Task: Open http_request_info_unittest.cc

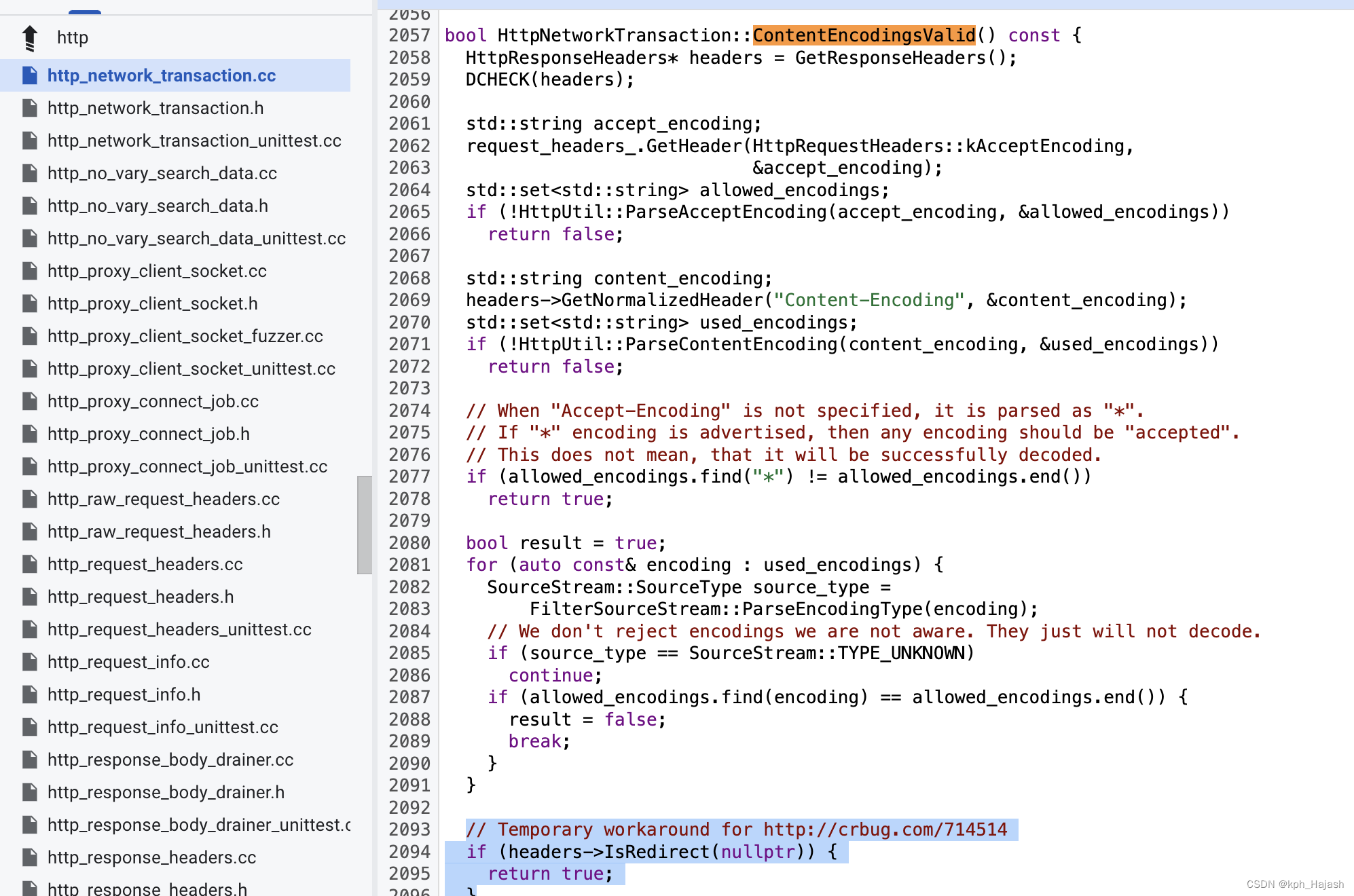Action: (x=163, y=727)
